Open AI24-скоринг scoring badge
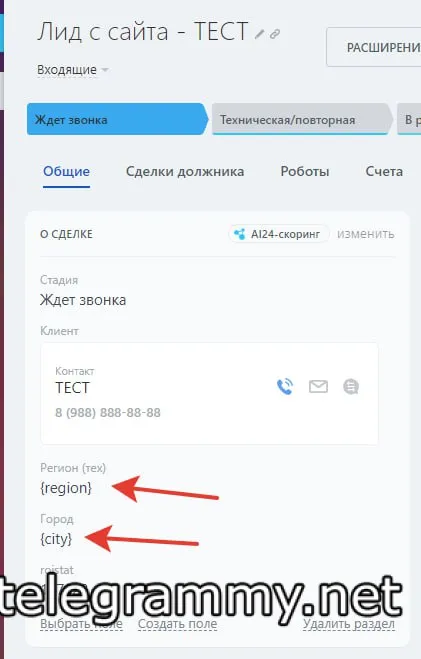The height and width of the screenshot is (659, 421). pyautogui.click(x=279, y=234)
